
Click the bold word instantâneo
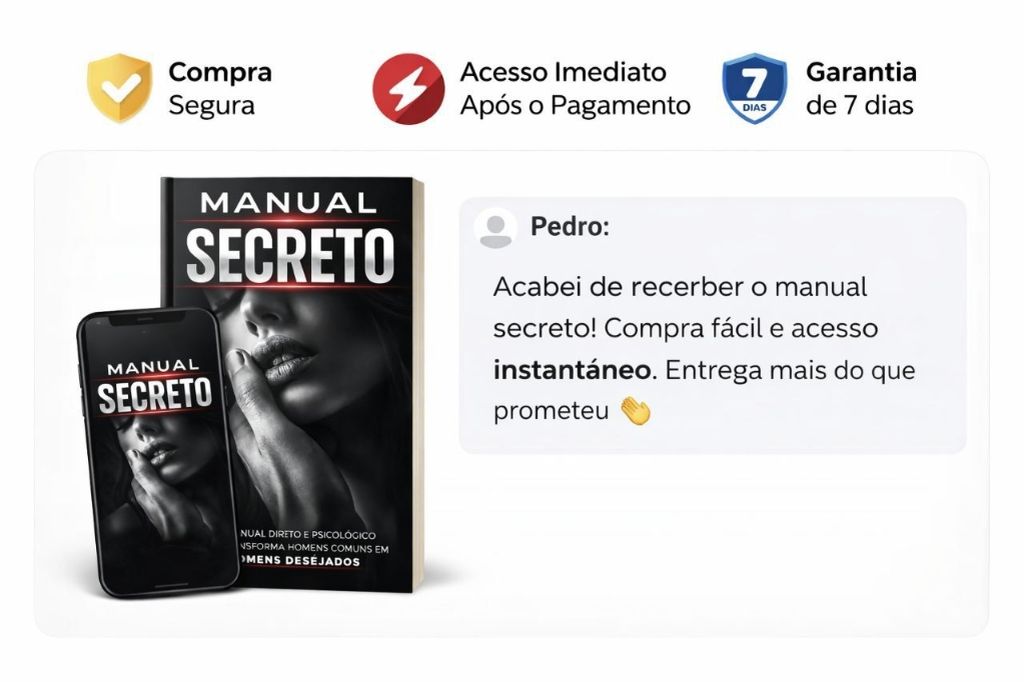coord(572,370)
